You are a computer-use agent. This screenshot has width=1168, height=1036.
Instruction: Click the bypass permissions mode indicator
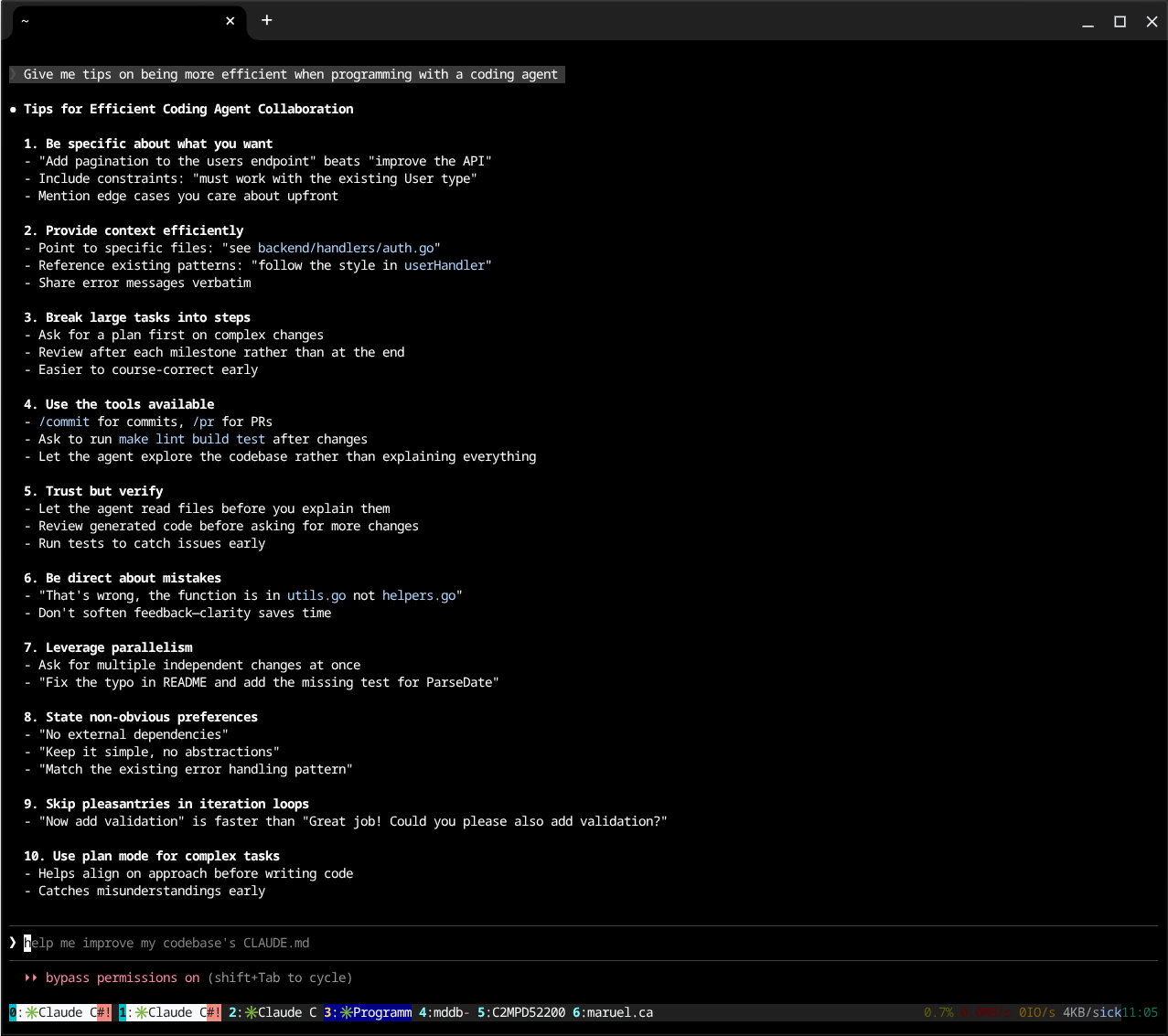123,977
